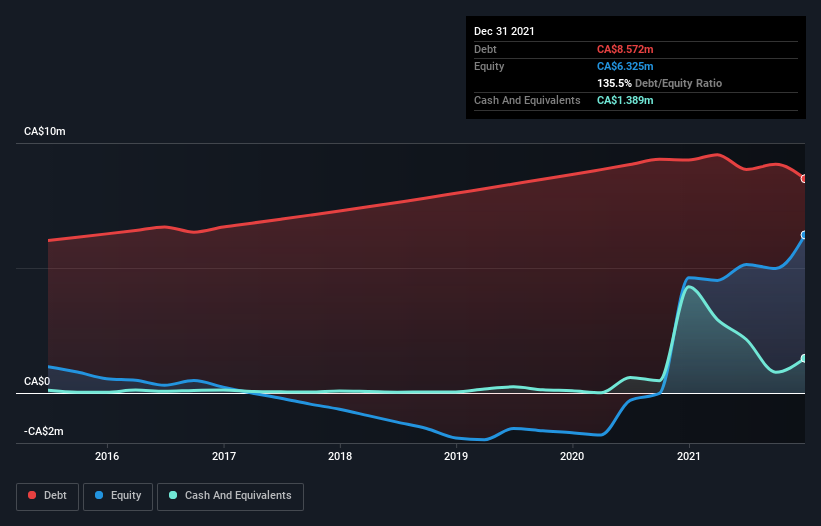Viewport: 821px width, 526px height.
Task: Click the CA$10m y-axis label
Action: pos(45,131)
